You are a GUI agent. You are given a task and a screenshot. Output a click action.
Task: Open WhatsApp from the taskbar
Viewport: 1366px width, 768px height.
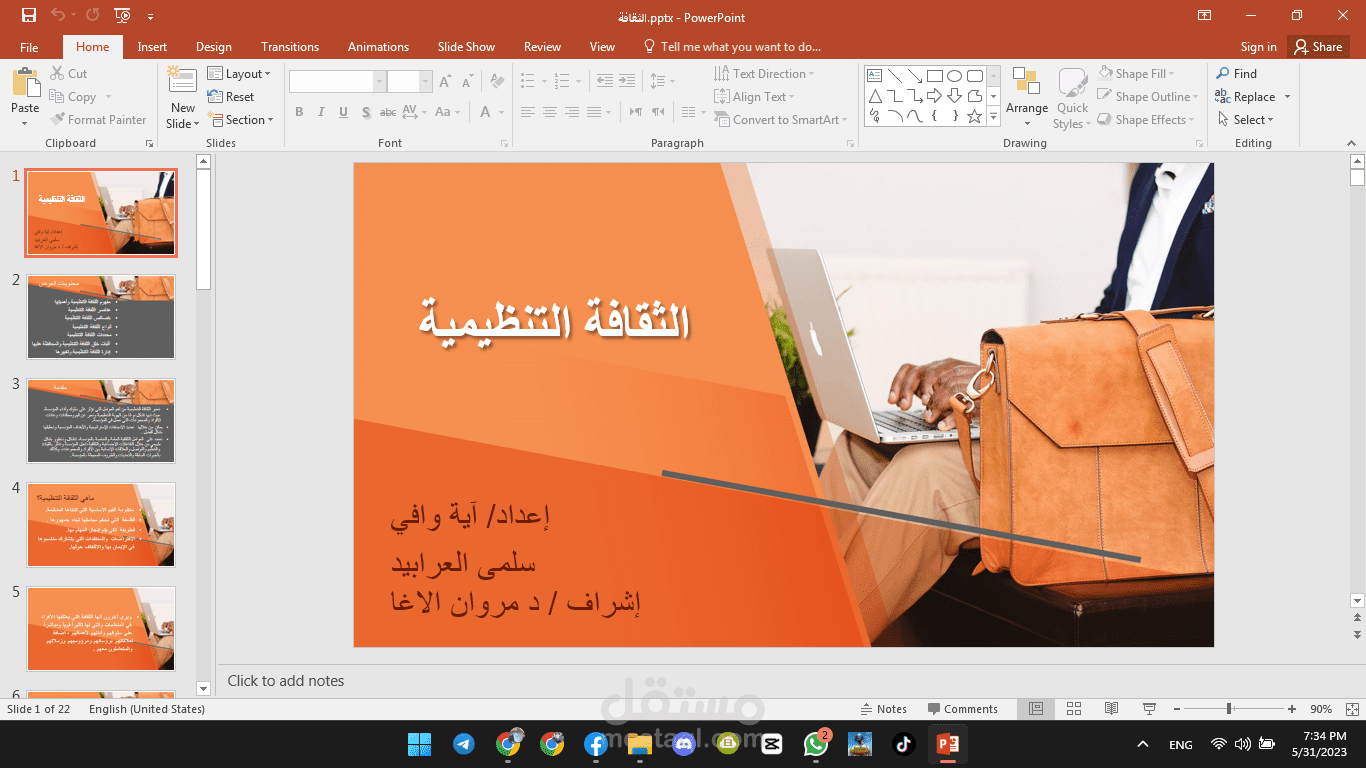(x=816, y=744)
